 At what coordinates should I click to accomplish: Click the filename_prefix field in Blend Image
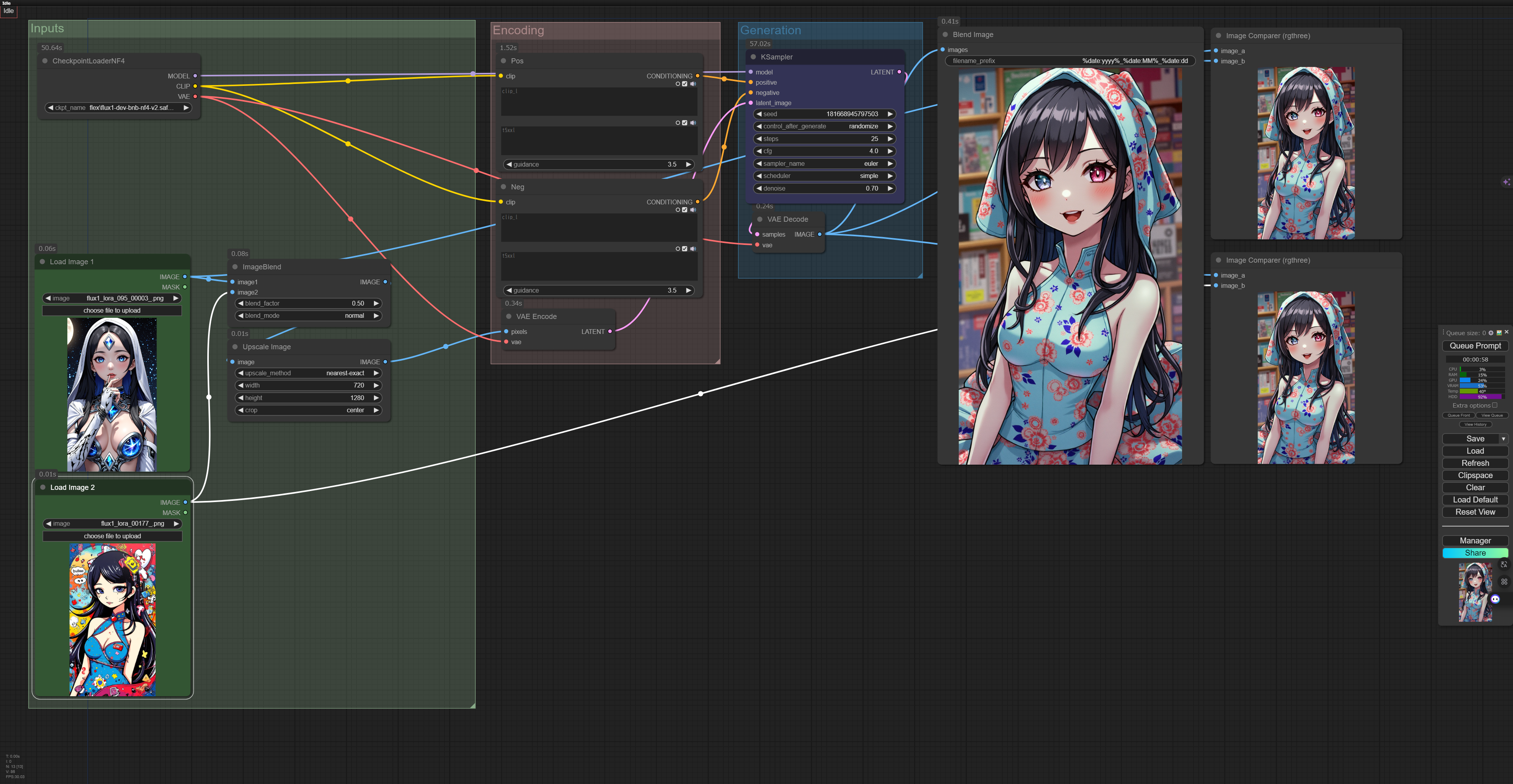pos(1070,61)
